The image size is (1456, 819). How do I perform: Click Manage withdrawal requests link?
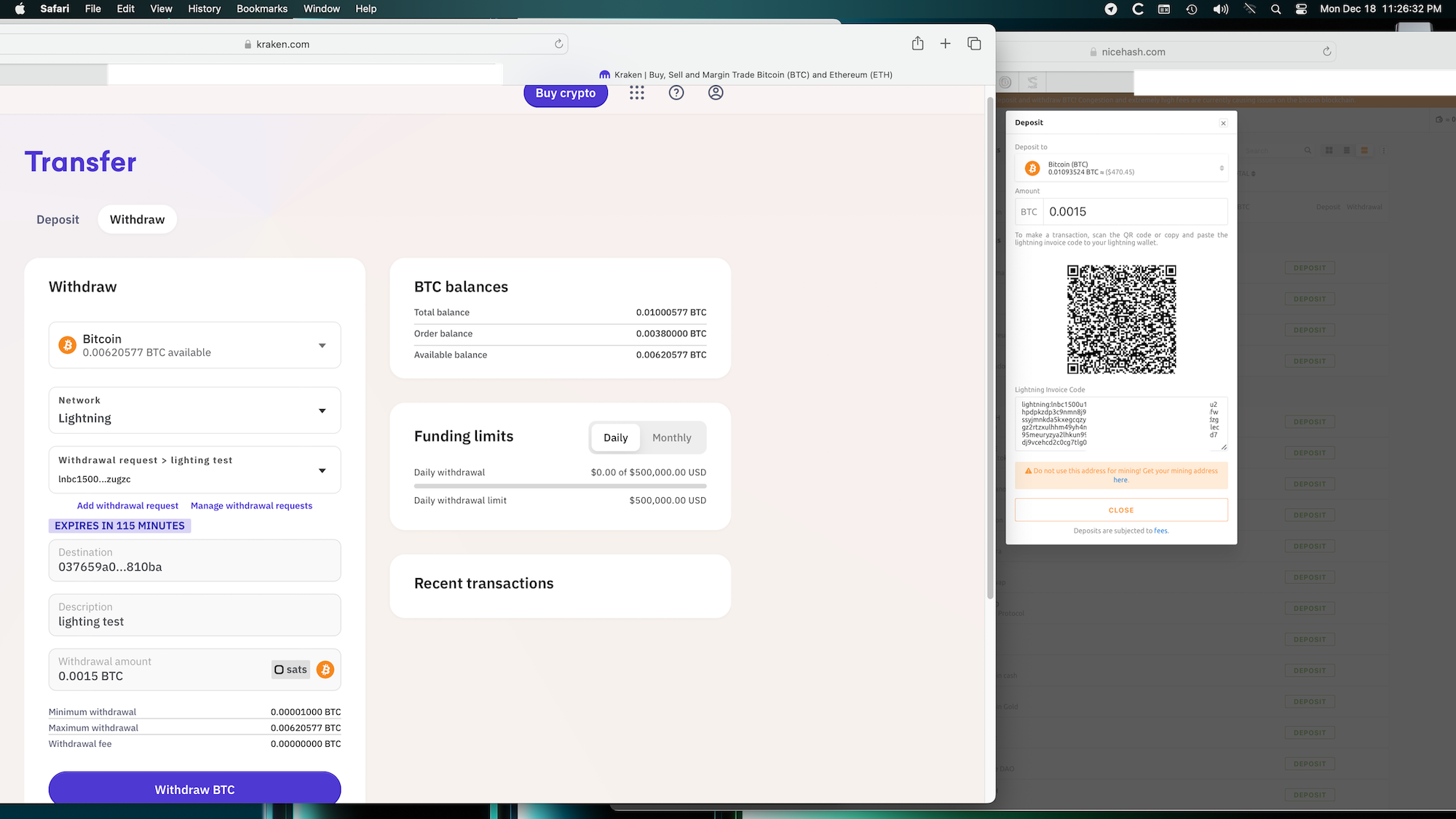251,505
